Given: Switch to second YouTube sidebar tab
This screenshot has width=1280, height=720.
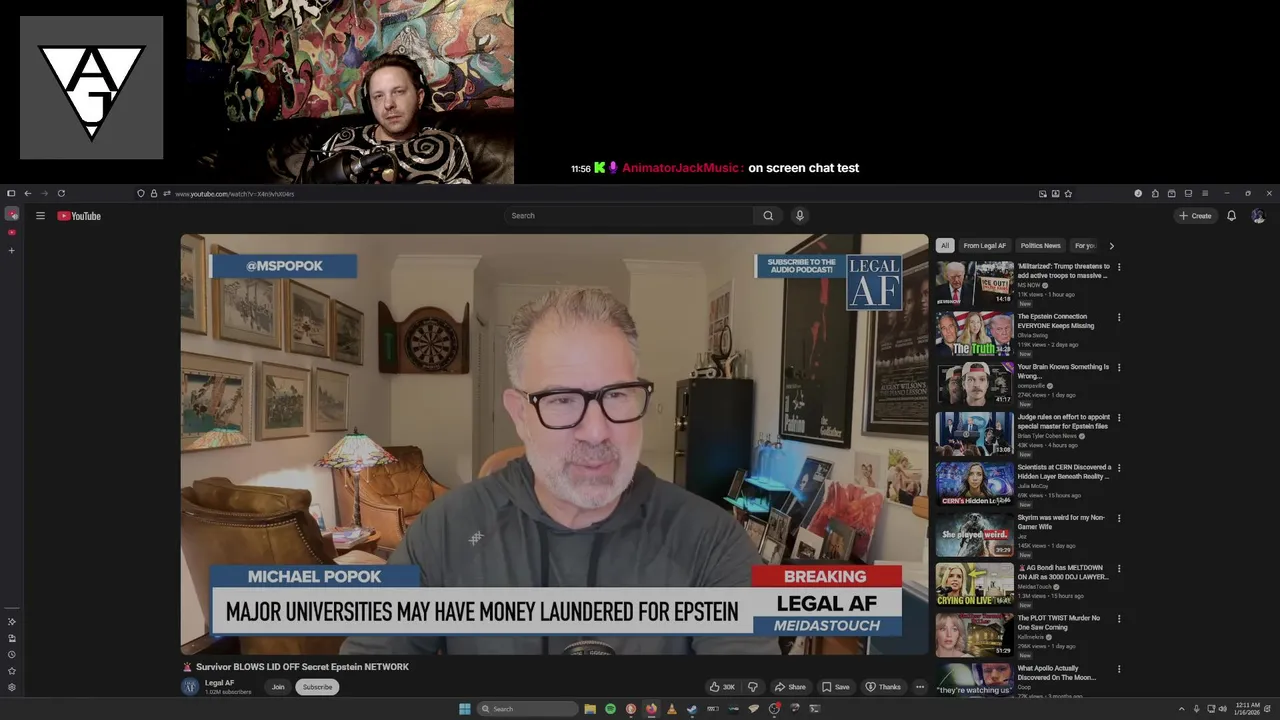Looking at the screenshot, I should pyautogui.click(x=12, y=232).
